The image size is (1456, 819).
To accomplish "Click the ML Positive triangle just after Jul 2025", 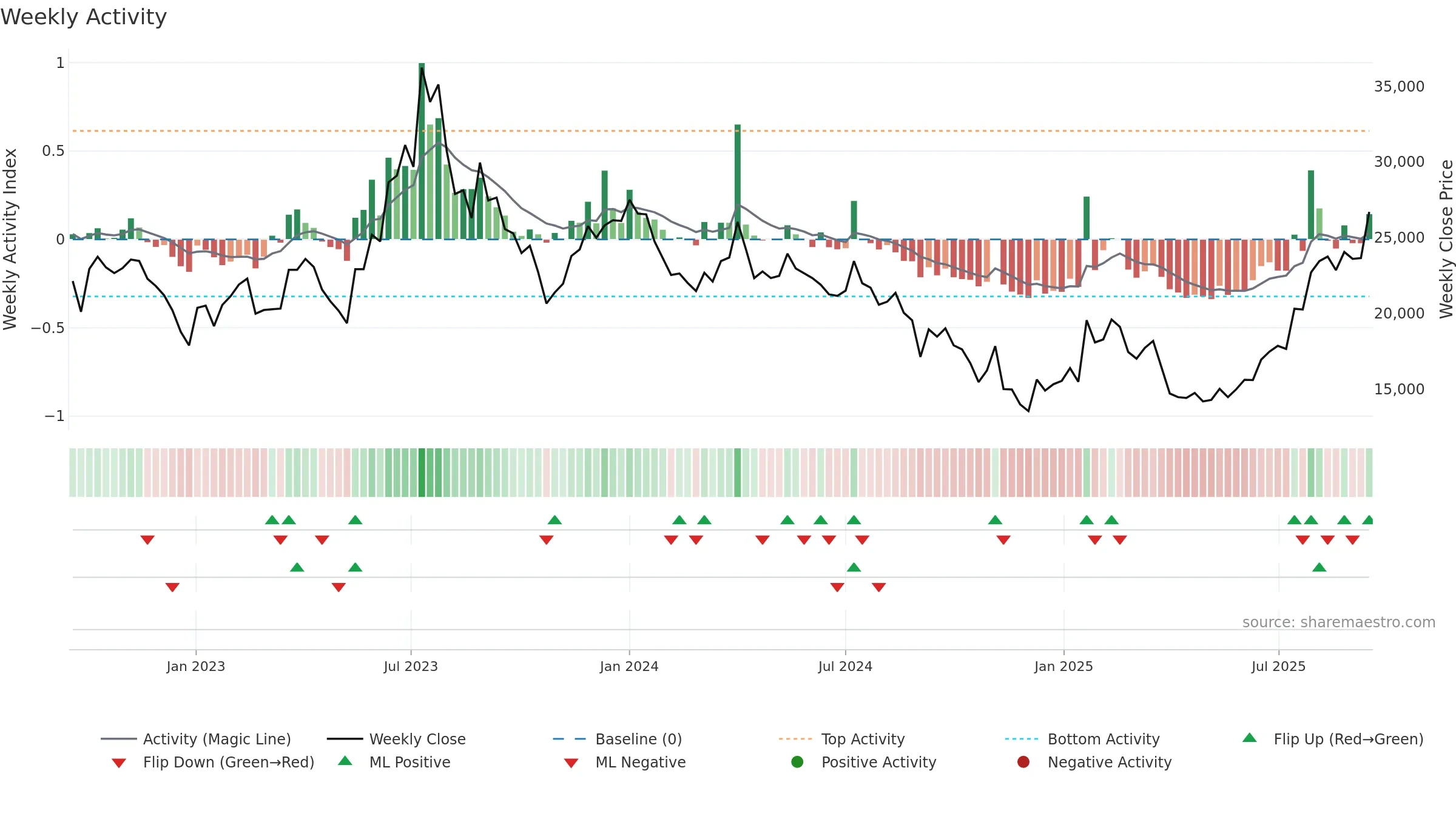I will pyautogui.click(x=1319, y=567).
